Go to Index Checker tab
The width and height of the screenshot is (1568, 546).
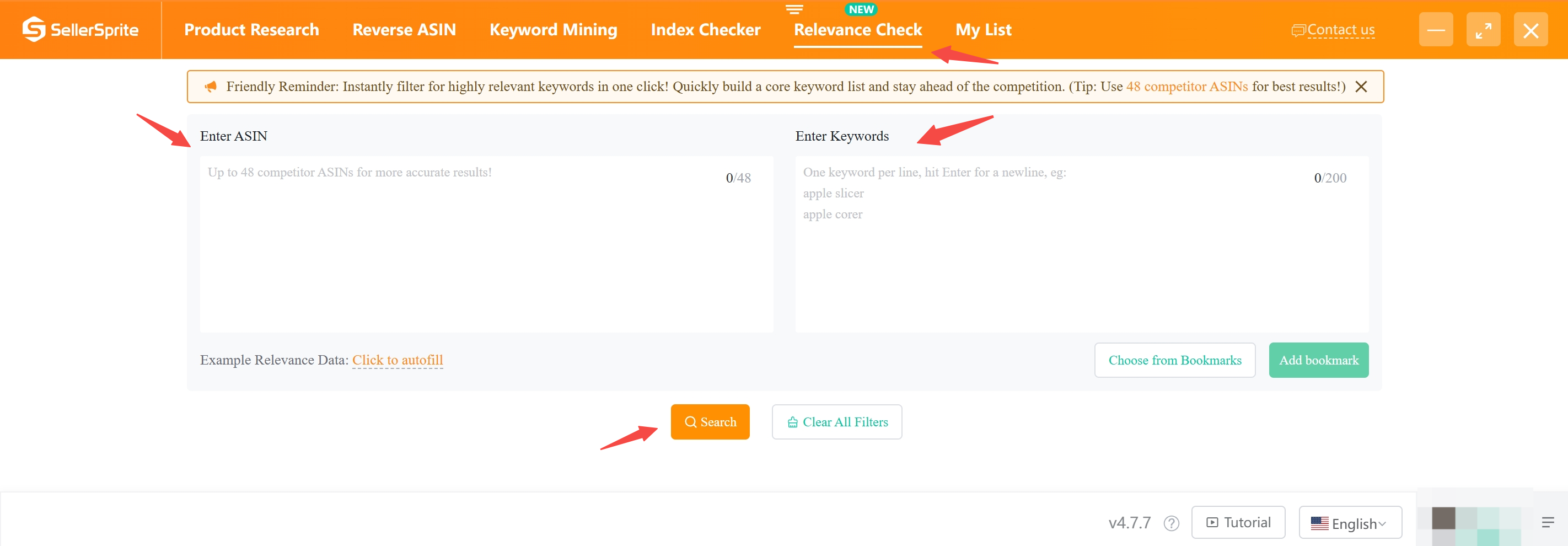[705, 30]
